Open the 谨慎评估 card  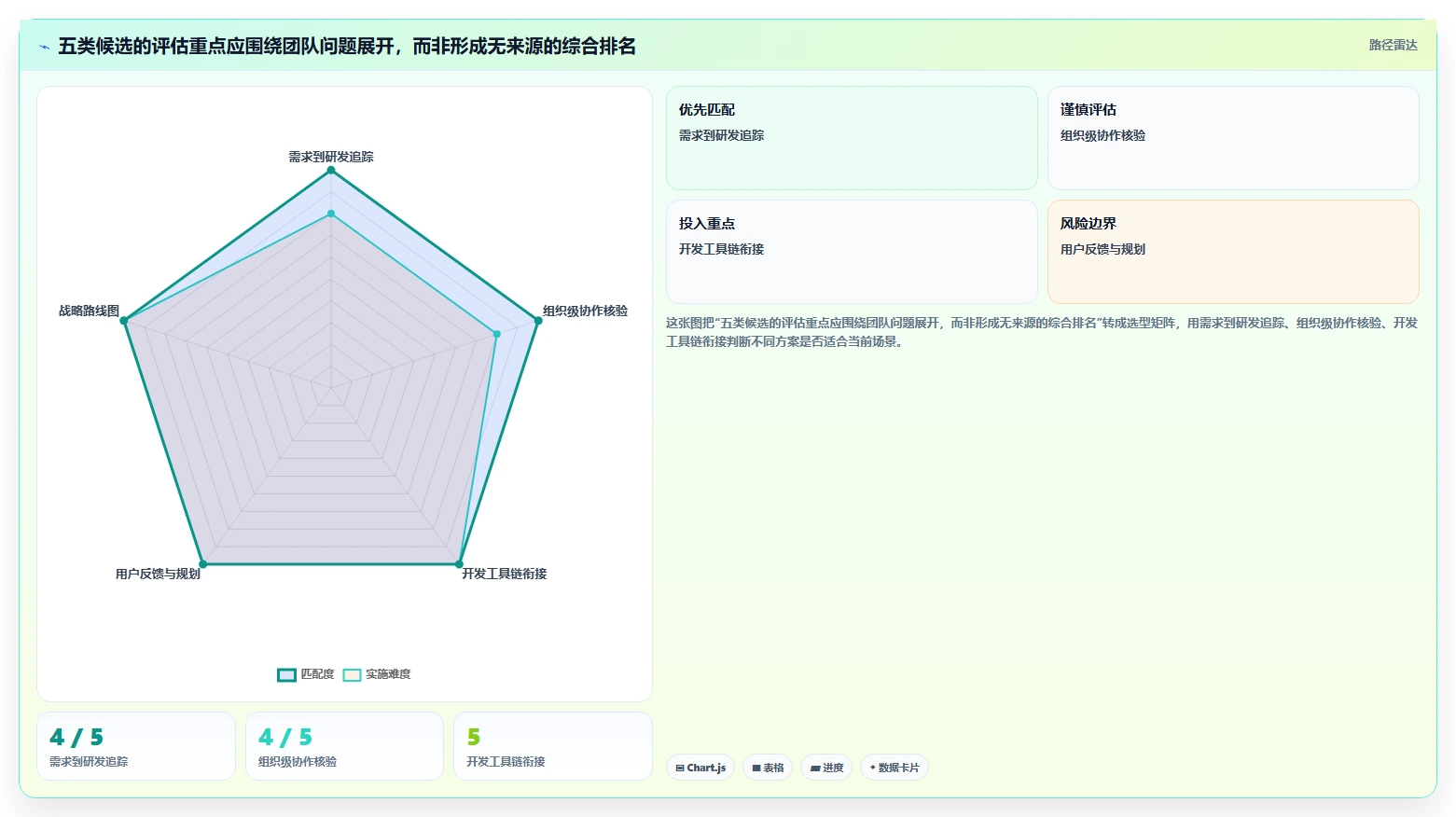1233,138
